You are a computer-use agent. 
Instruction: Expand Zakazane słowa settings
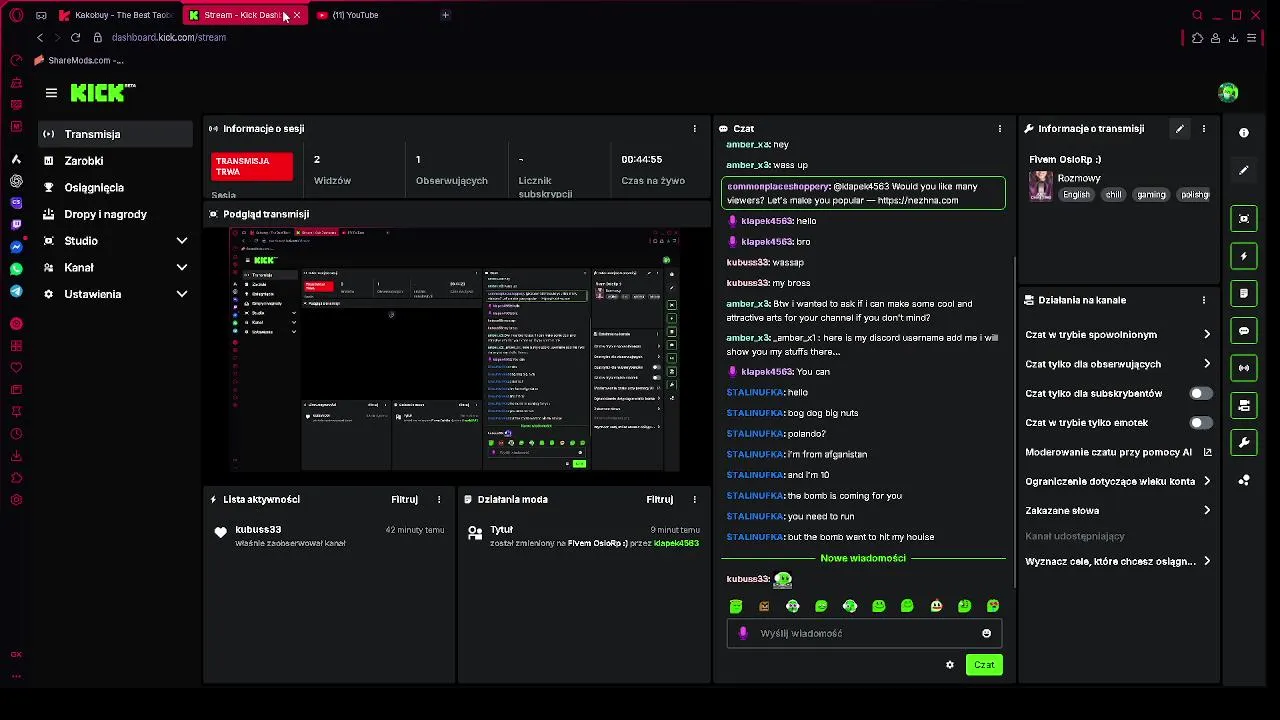click(1118, 511)
